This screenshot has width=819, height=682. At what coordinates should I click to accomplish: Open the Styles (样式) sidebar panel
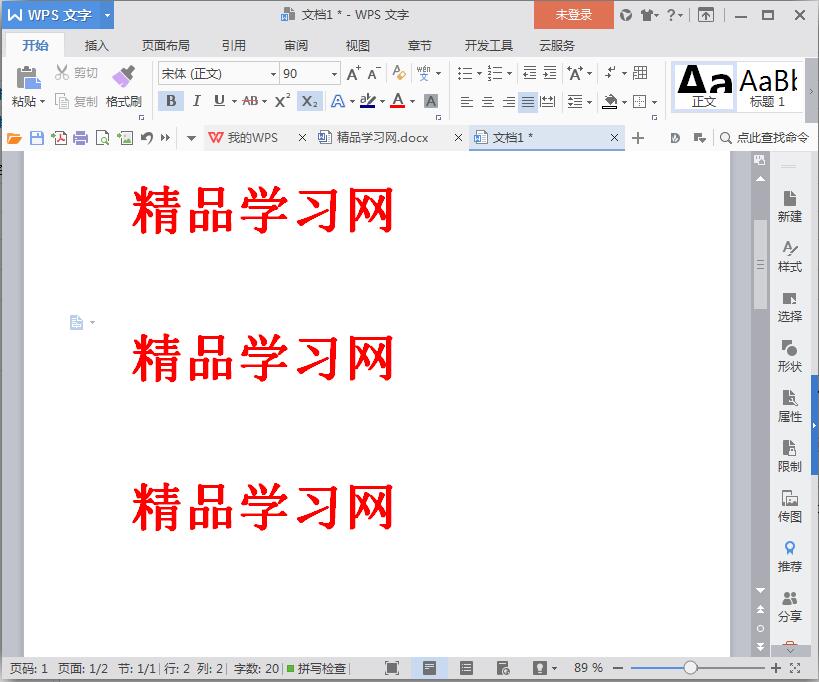[789, 255]
